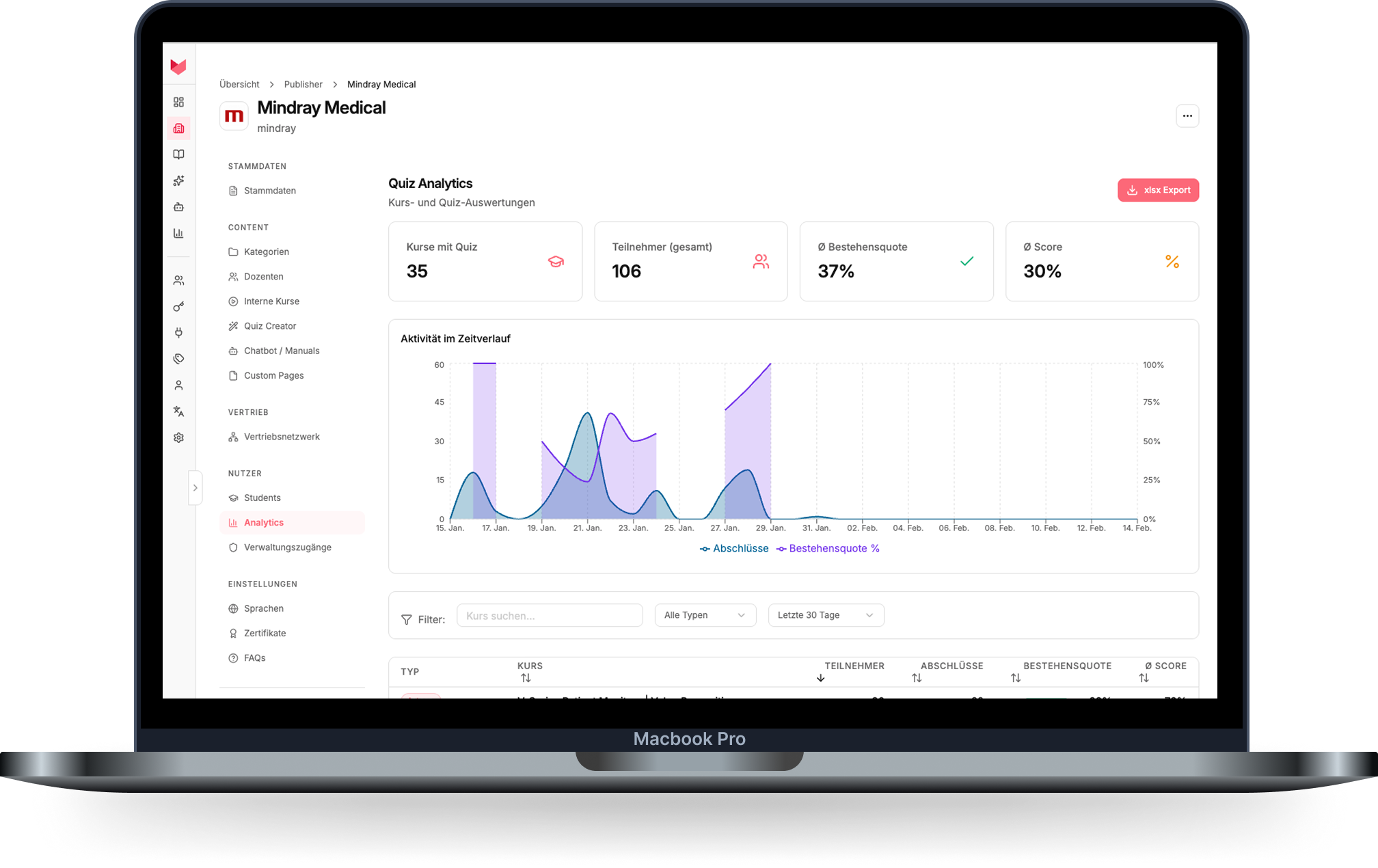Click the xlsx Export button
The height and width of the screenshot is (868, 1378).
coord(1158,190)
